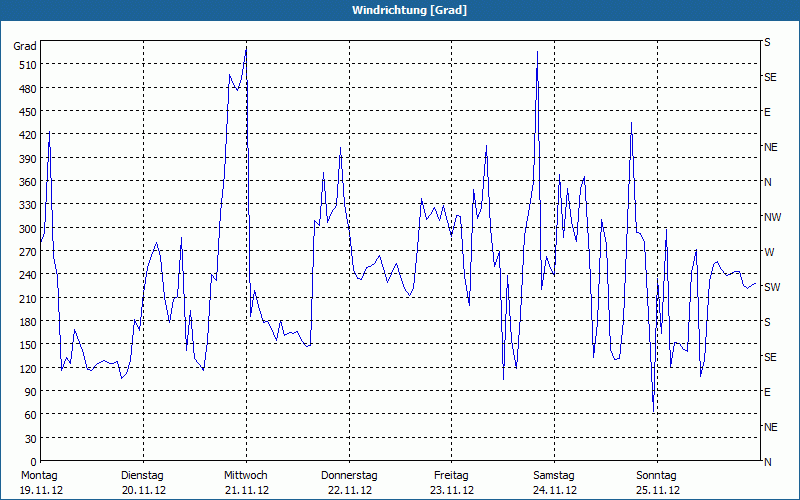Click the Freitag day label
800x500 pixels.
point(452,476)
